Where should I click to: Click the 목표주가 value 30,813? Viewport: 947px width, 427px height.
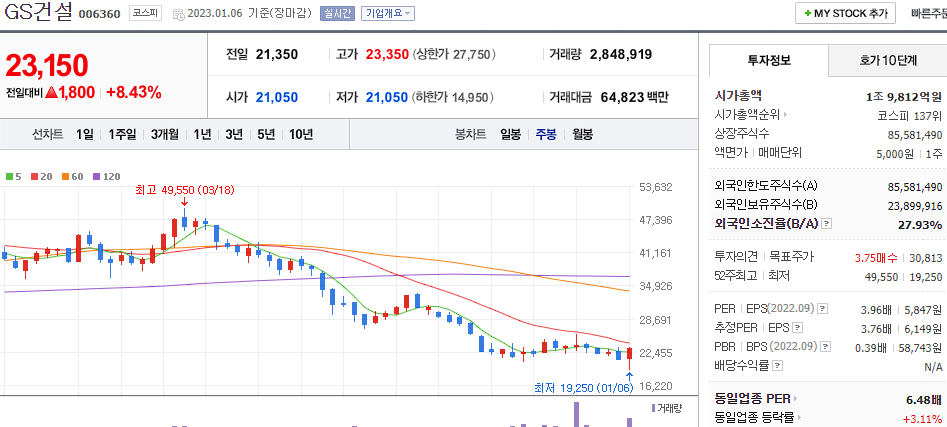tap(925, 258)
